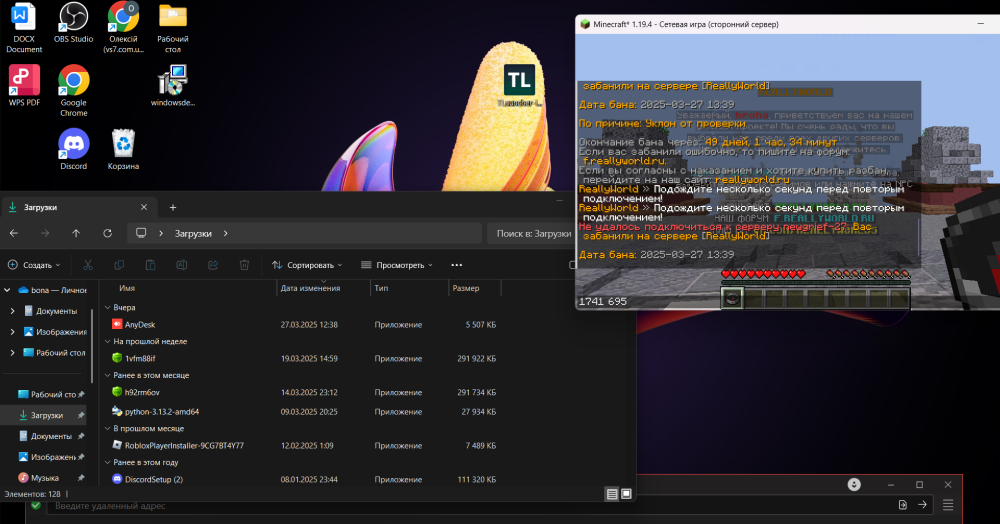Open the DOCX Document desktop icon
Screen dimensions: 1000x524
[24, 28]
